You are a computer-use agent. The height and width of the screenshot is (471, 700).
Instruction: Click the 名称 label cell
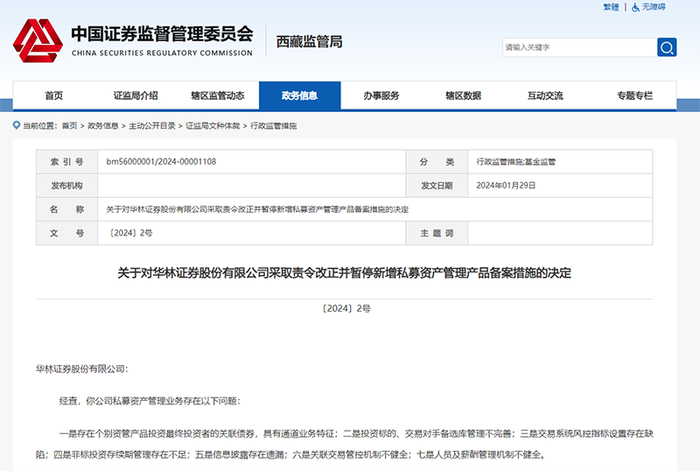(x=67, y=209)
